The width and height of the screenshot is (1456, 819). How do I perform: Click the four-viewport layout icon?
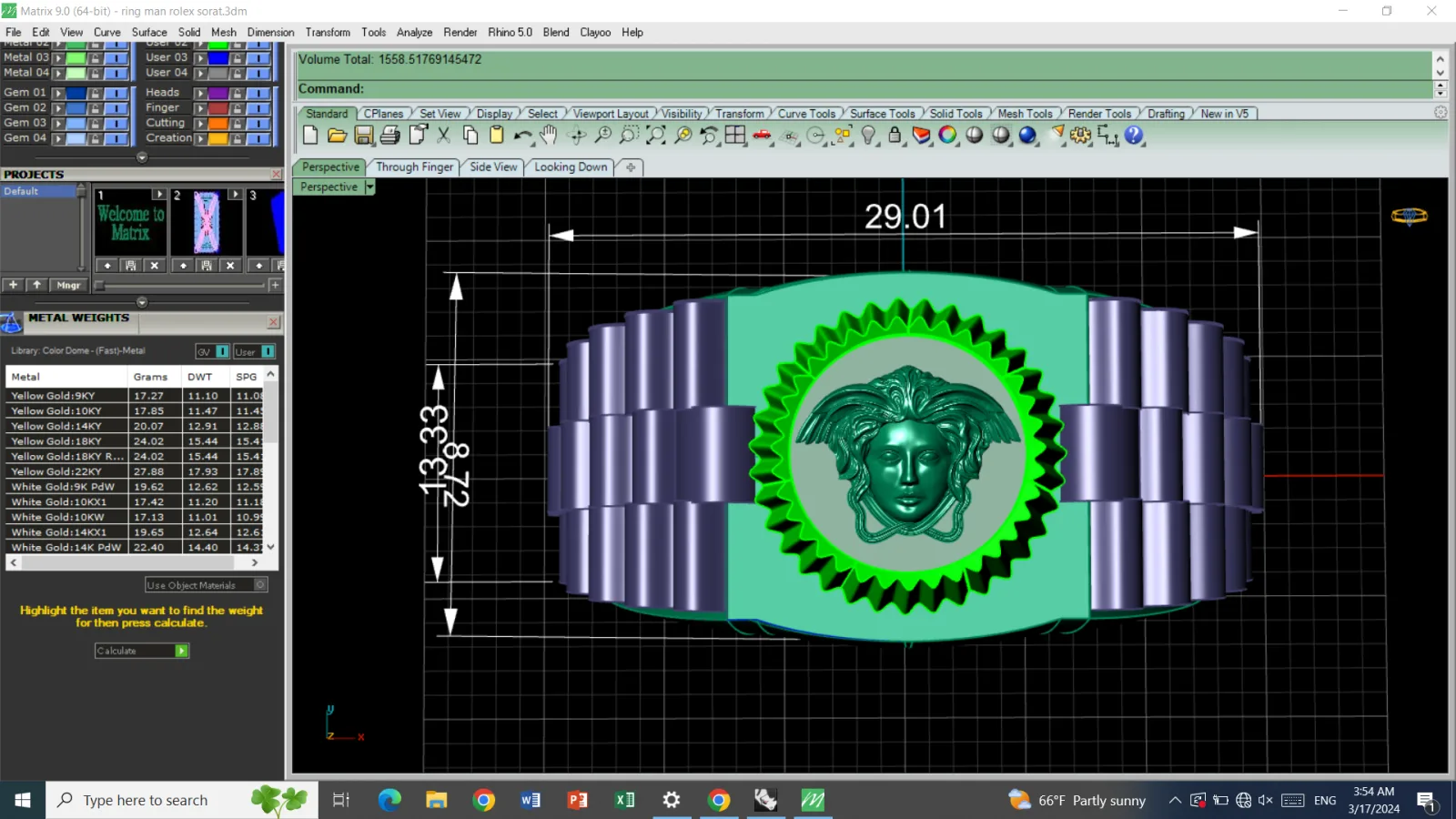735,136
